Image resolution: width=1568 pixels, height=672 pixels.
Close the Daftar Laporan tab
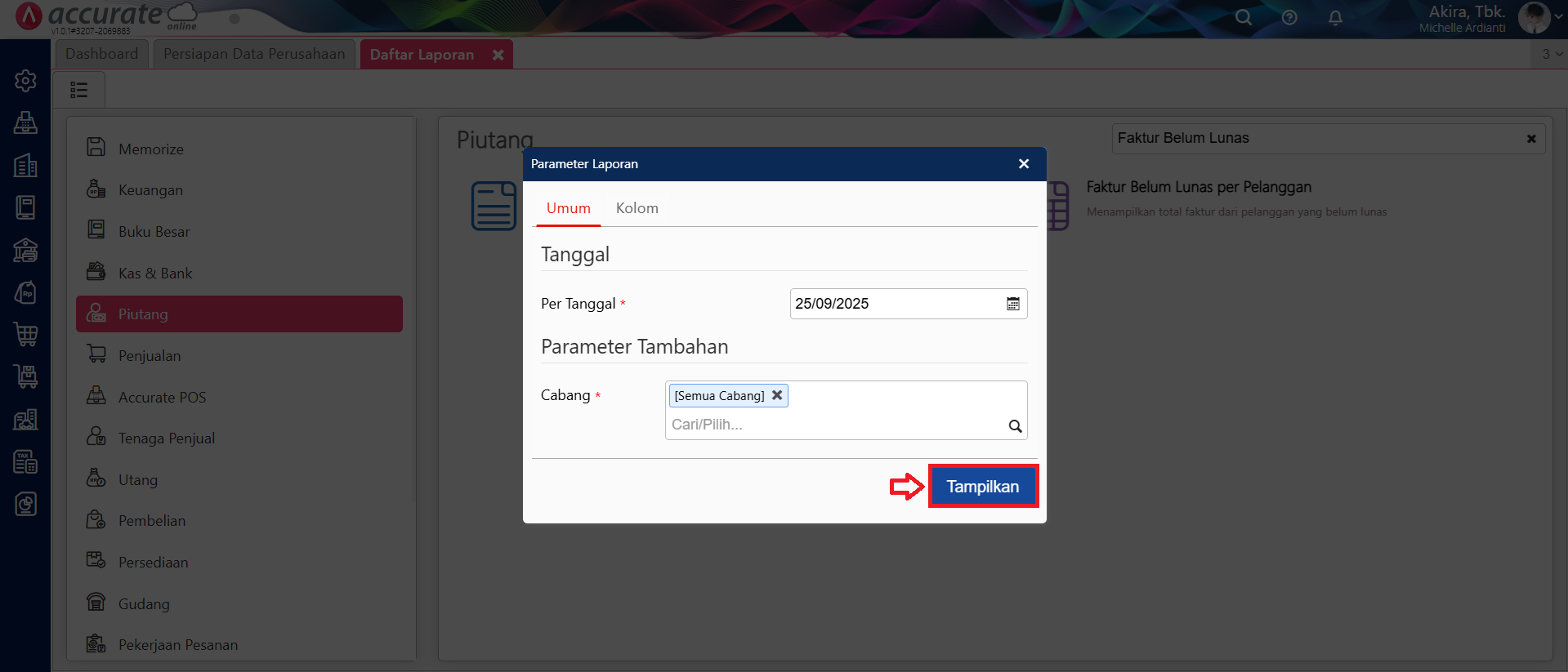point(498,55)
